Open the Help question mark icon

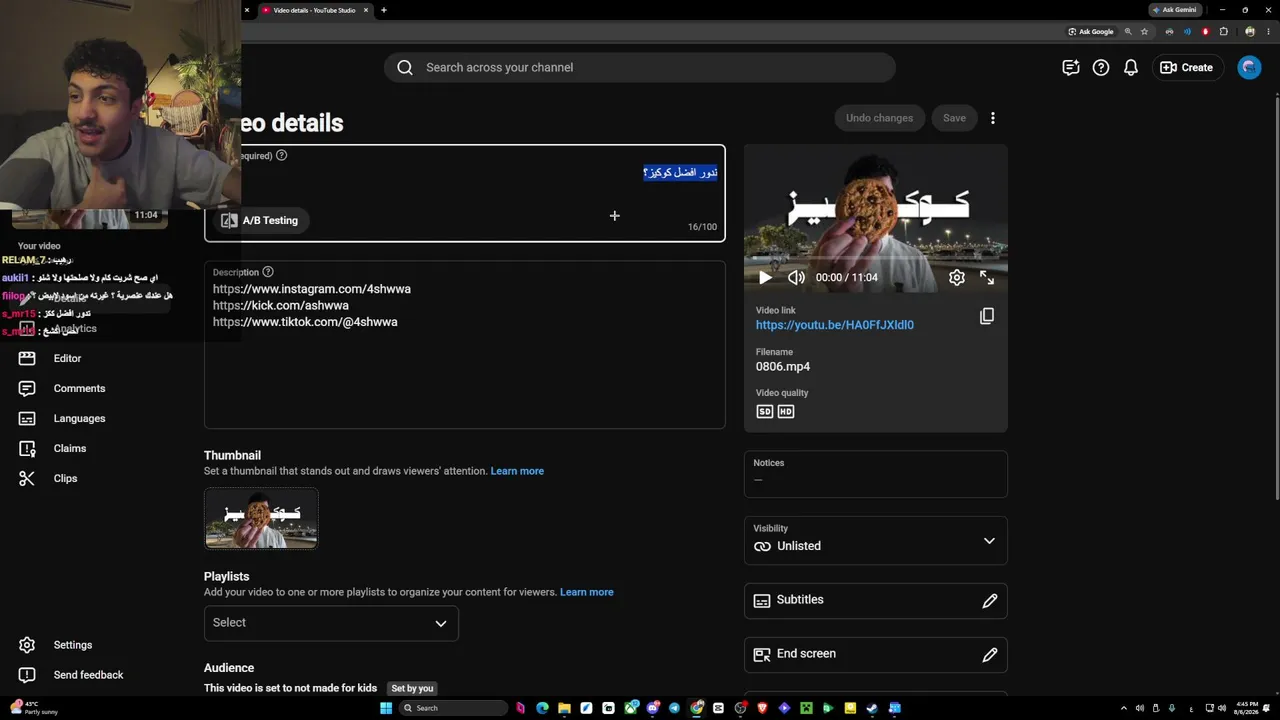click(1101, 68)
